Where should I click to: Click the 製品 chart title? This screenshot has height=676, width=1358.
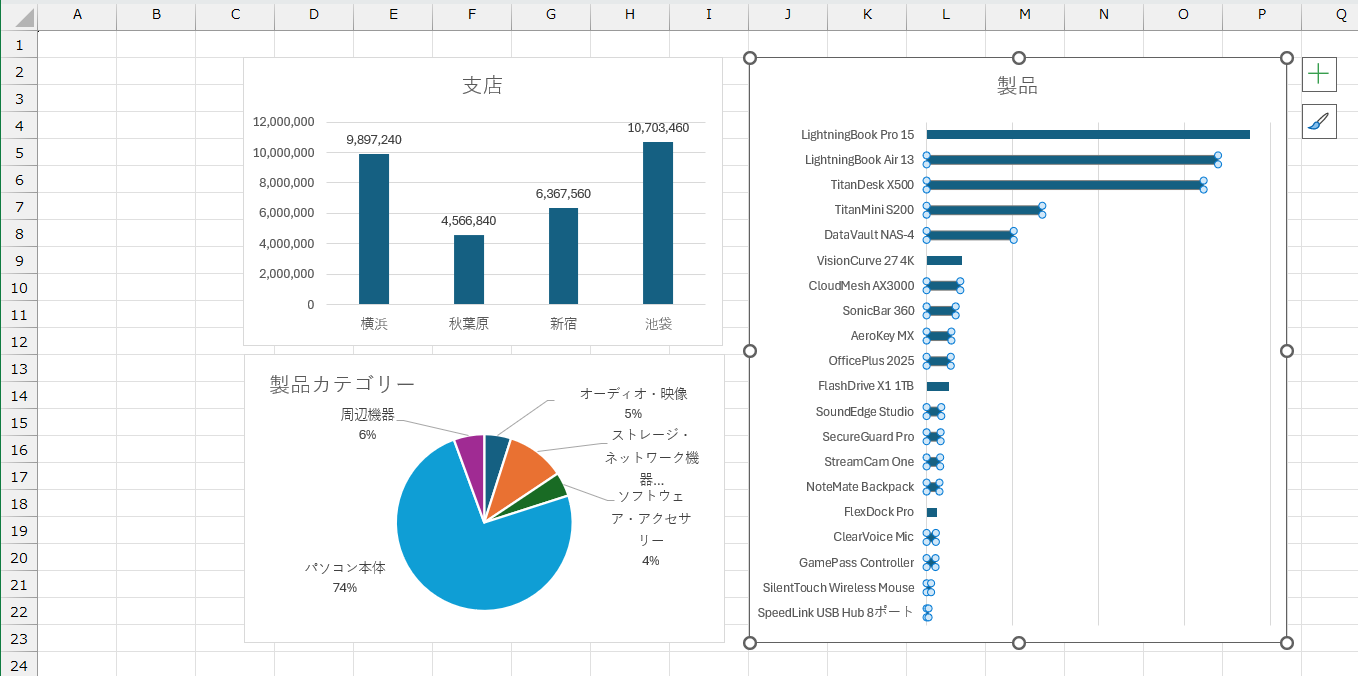pyautogui.click(x=1017, y=86)
